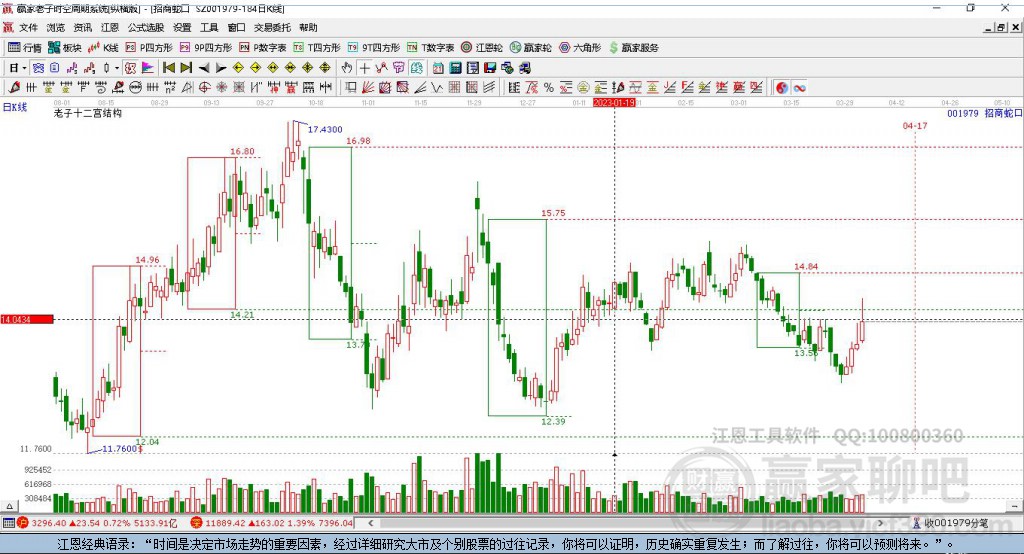
Task: Click the 04-17 dashed date marker
Action: 915,125
